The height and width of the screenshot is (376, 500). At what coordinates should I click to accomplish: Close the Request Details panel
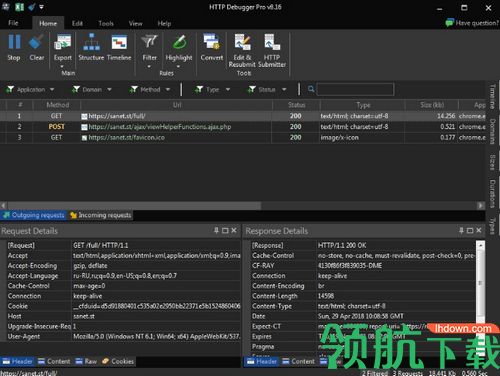(234, 230)
